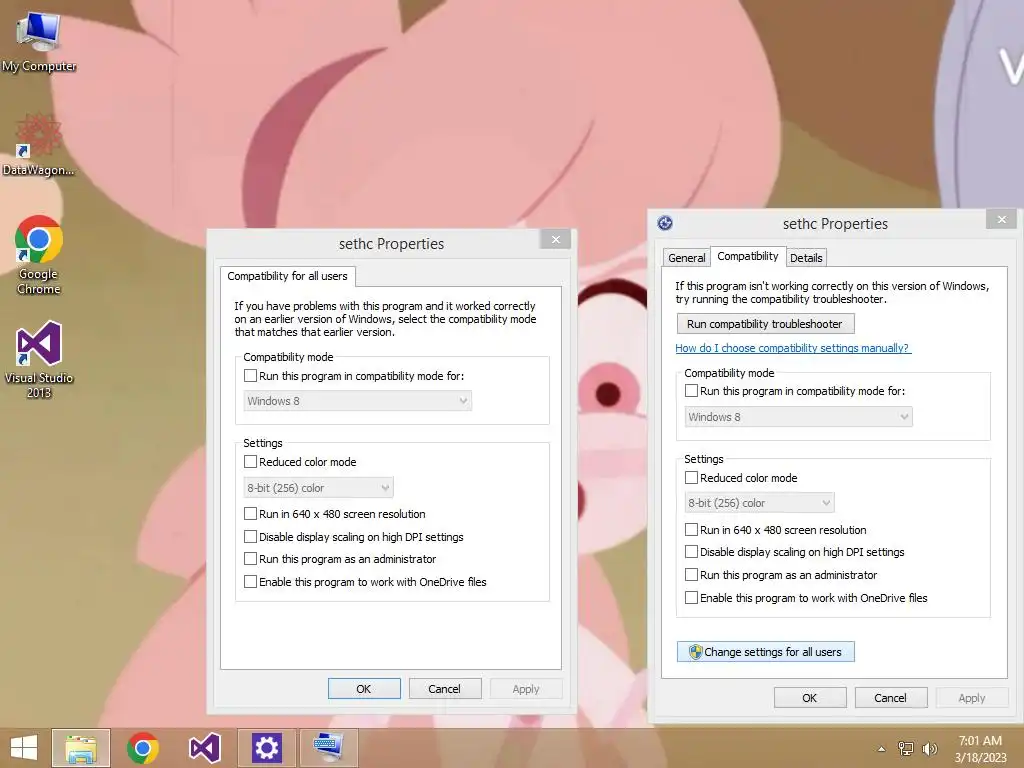
Task: Switch to the Details tab
Action: click(806, 258)
